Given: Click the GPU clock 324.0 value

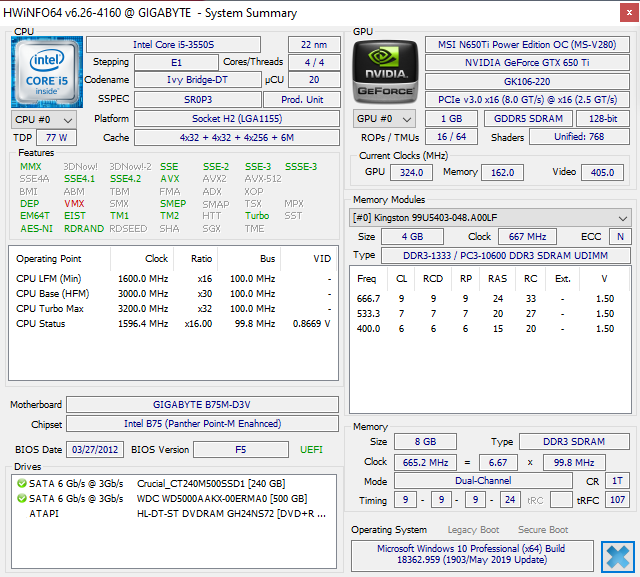Looking at the screenshot, I should tap(411, 173).
